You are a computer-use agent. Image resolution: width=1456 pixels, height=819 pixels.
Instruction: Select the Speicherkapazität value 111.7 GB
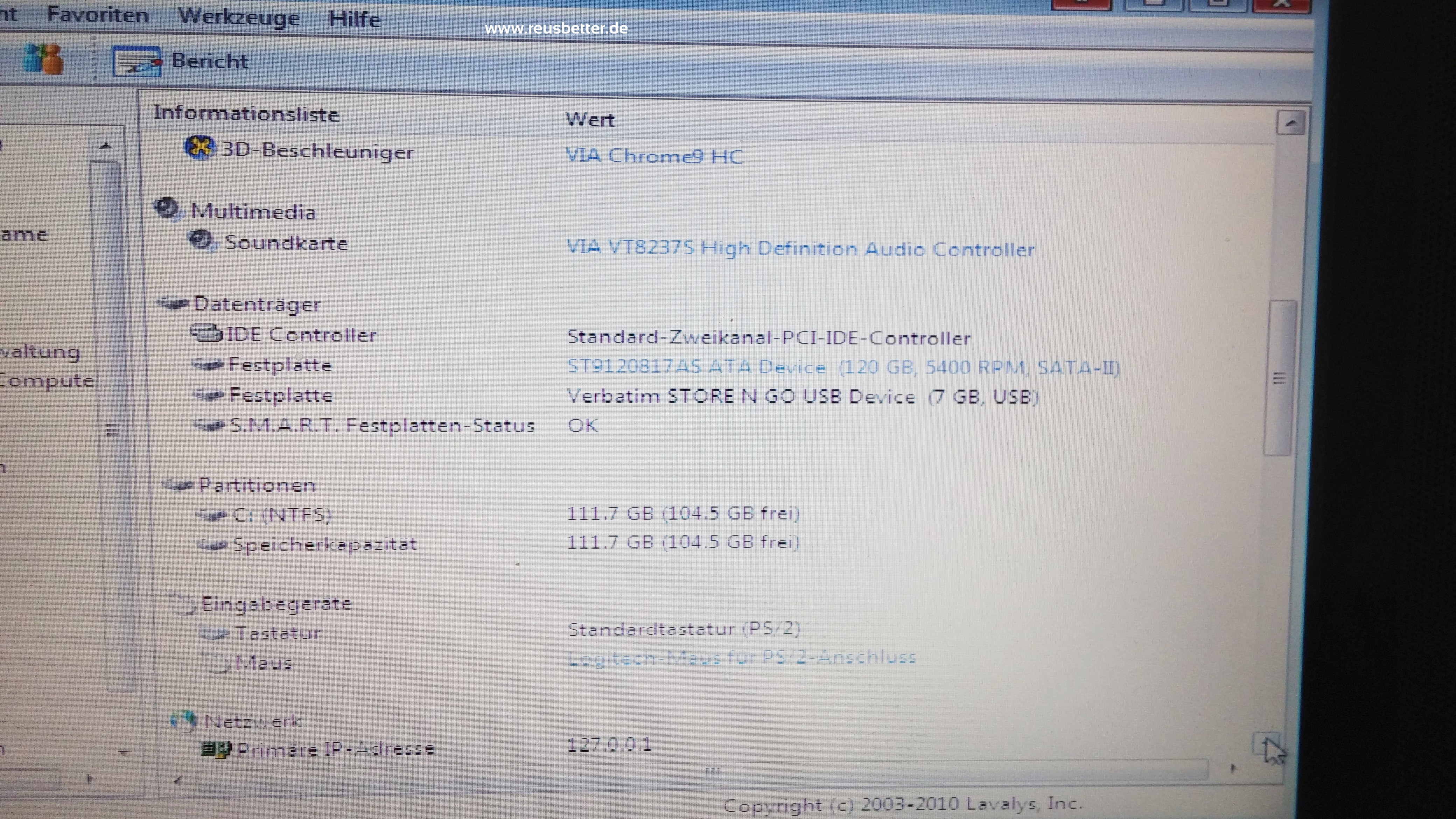click(x=683, y=542)
